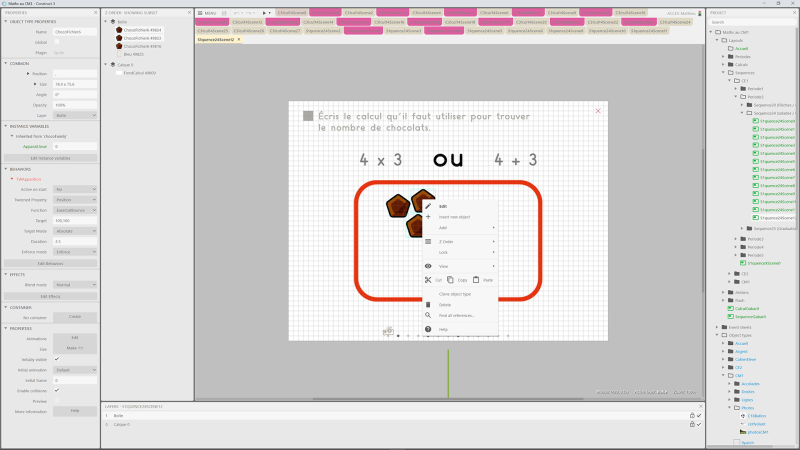This screenshot has width=800, height=450.
Task: Close the Layers panel
Action: click(701, 406)
